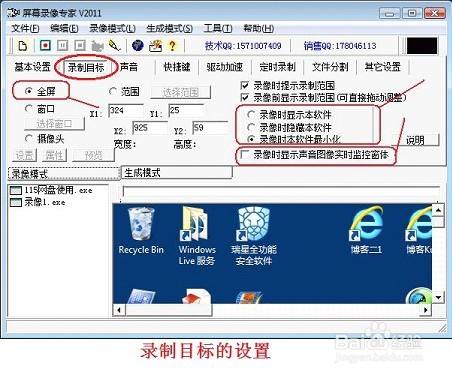Switch to the 其它设置 tab
Viewport: 452px width, 375px height.
[383, 67]
